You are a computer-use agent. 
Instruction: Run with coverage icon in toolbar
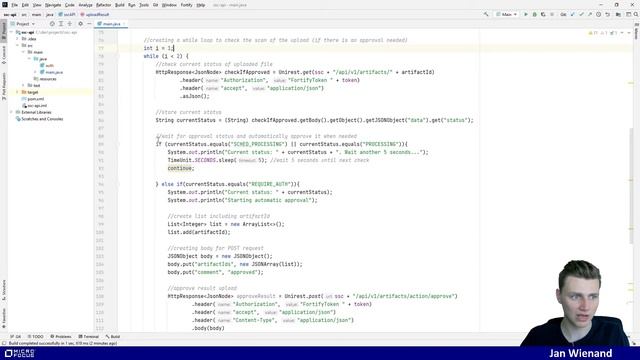point(543,14)
